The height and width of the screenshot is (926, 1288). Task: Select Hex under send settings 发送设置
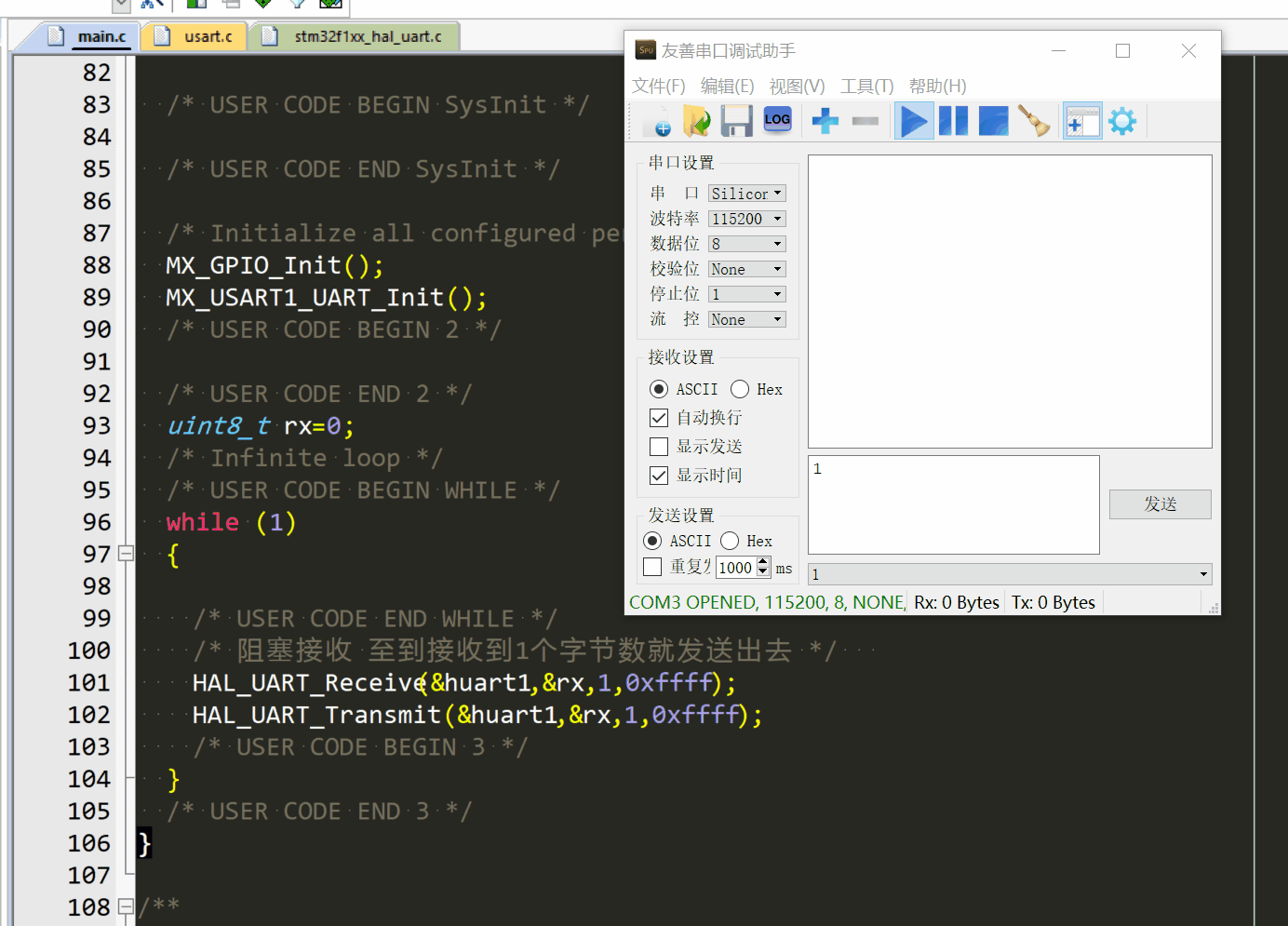click(730, 541)
